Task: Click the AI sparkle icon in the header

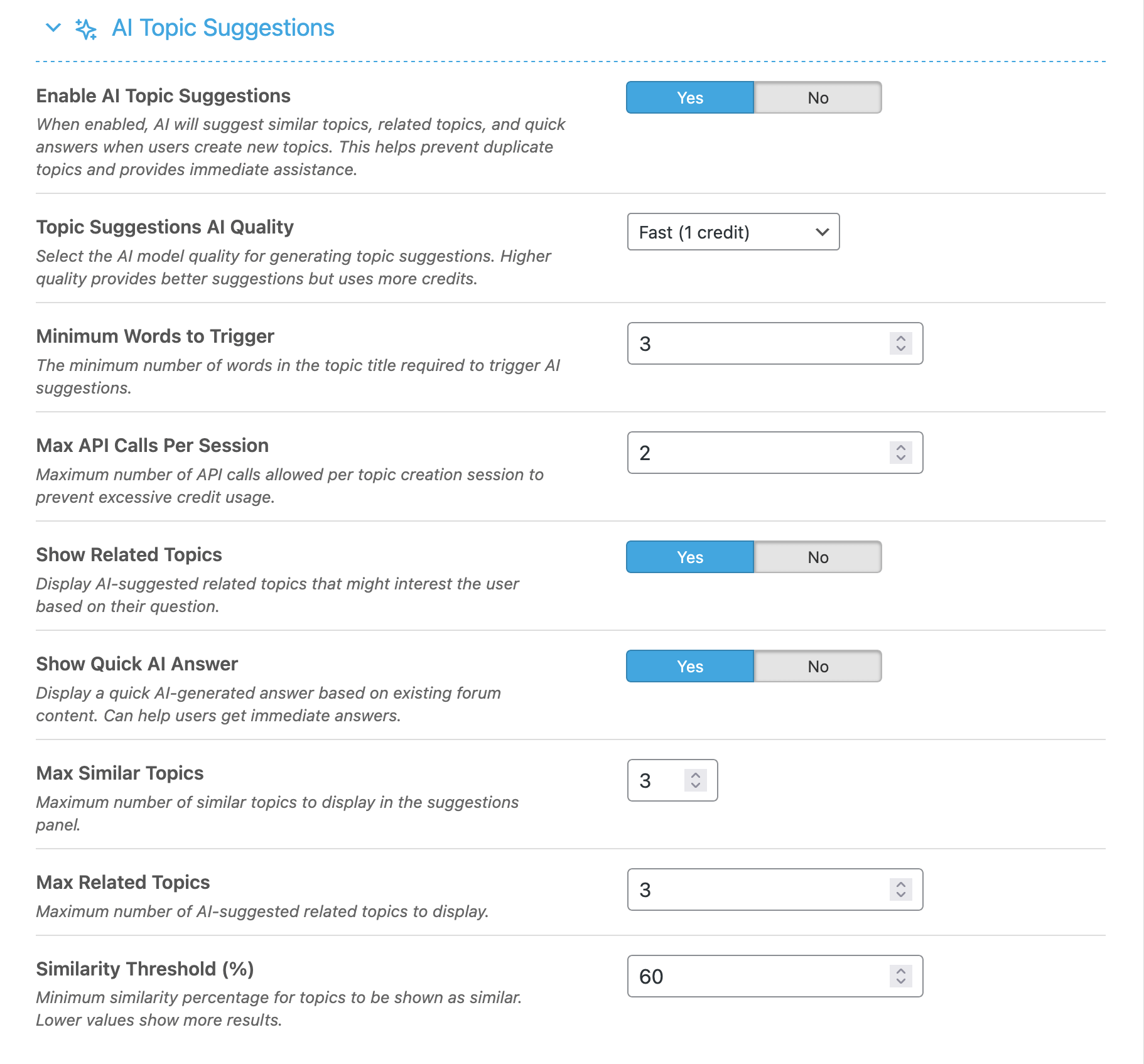Action: pyautogui.click(x=86, y=28)
